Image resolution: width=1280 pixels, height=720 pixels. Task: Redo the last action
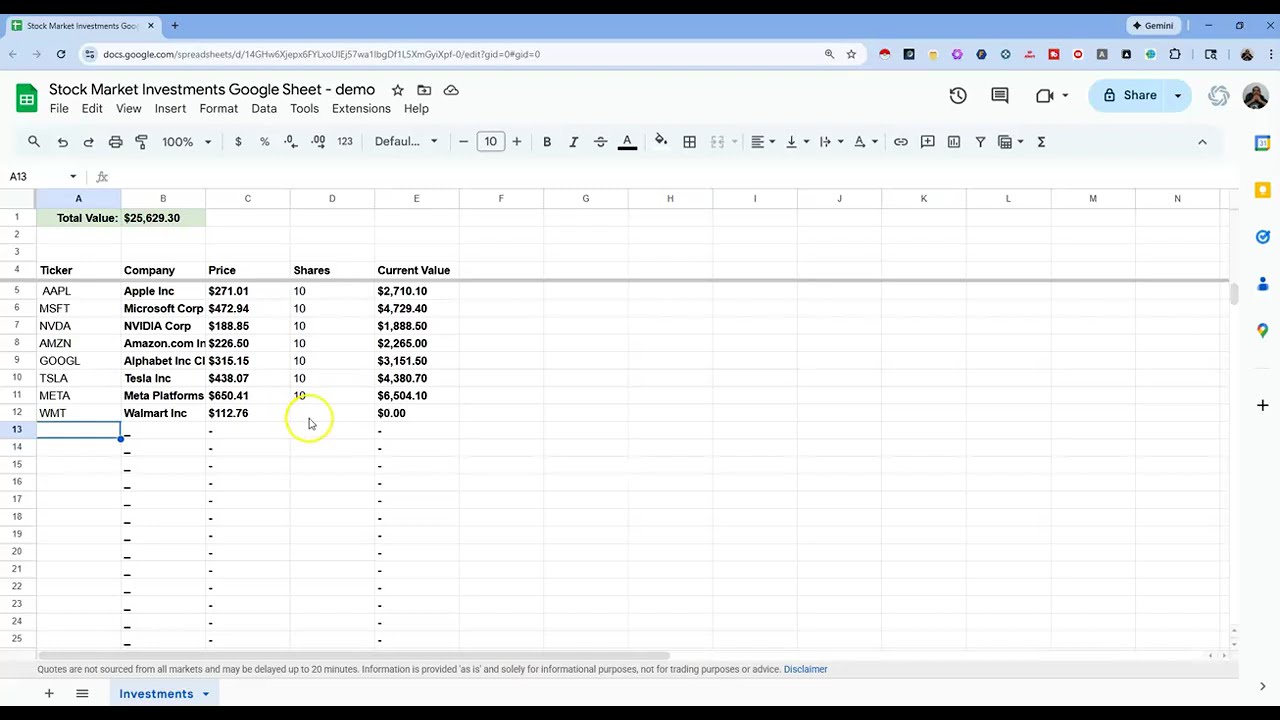click(x=88, y=142)
